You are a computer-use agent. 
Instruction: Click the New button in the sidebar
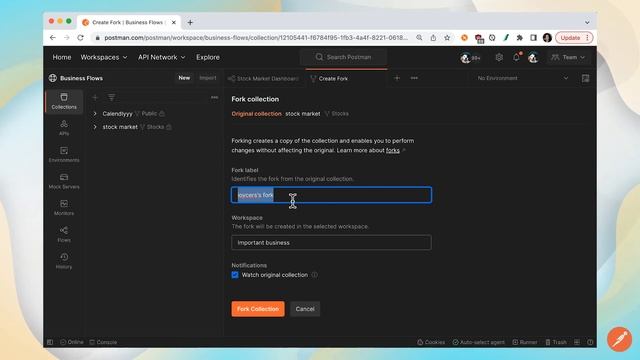coord(184,78)
